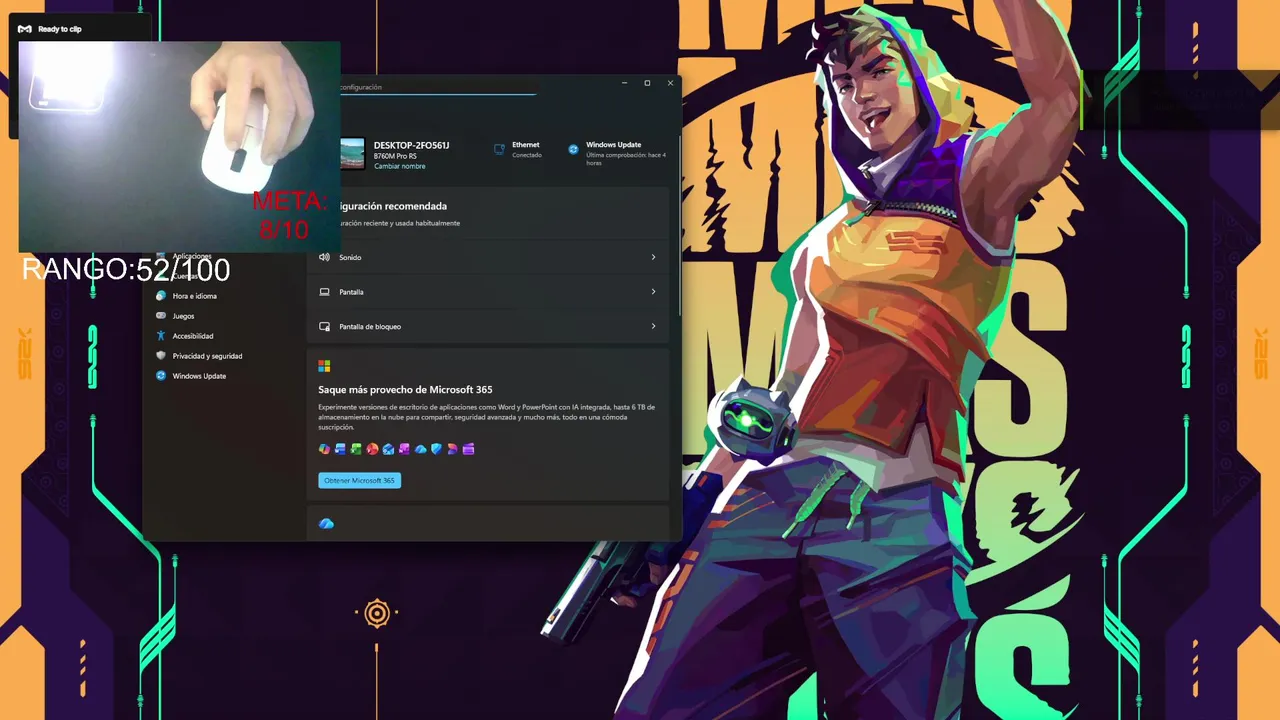Select the Hora e idioma globe icon

(x=161, y=296)
